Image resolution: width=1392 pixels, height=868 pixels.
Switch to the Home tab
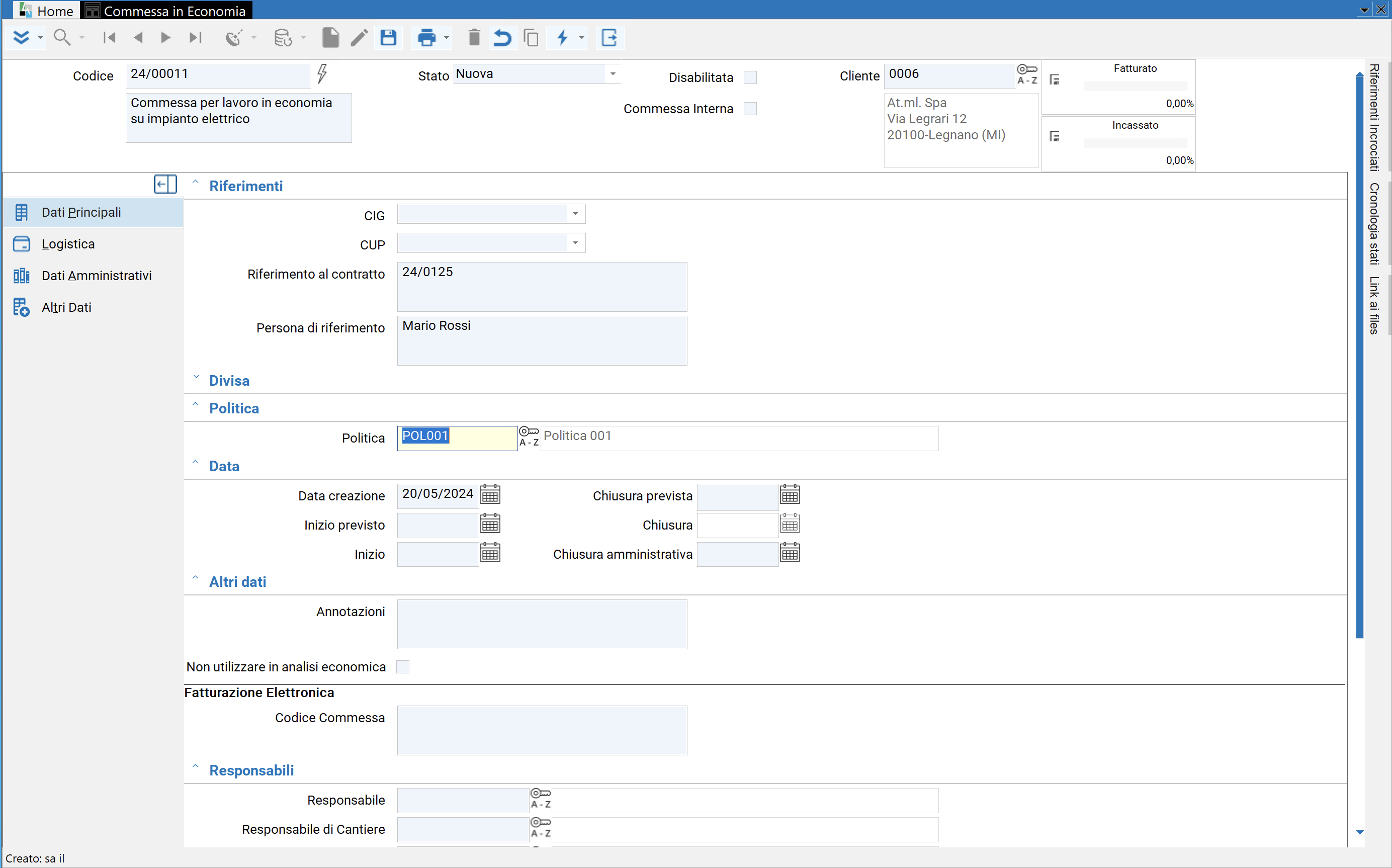click(46, 11)
